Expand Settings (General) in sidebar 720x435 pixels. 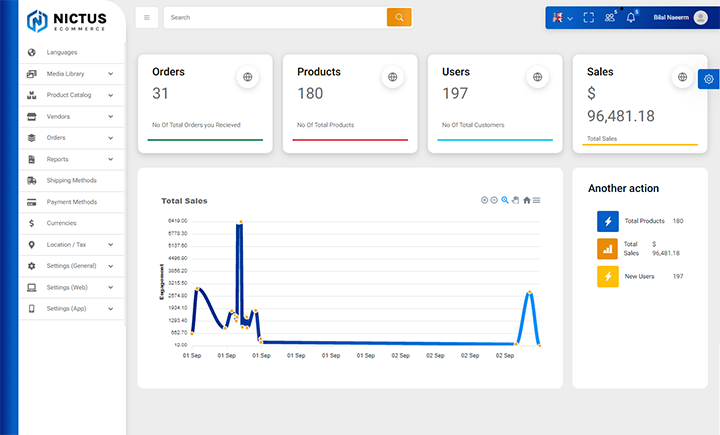72,266
